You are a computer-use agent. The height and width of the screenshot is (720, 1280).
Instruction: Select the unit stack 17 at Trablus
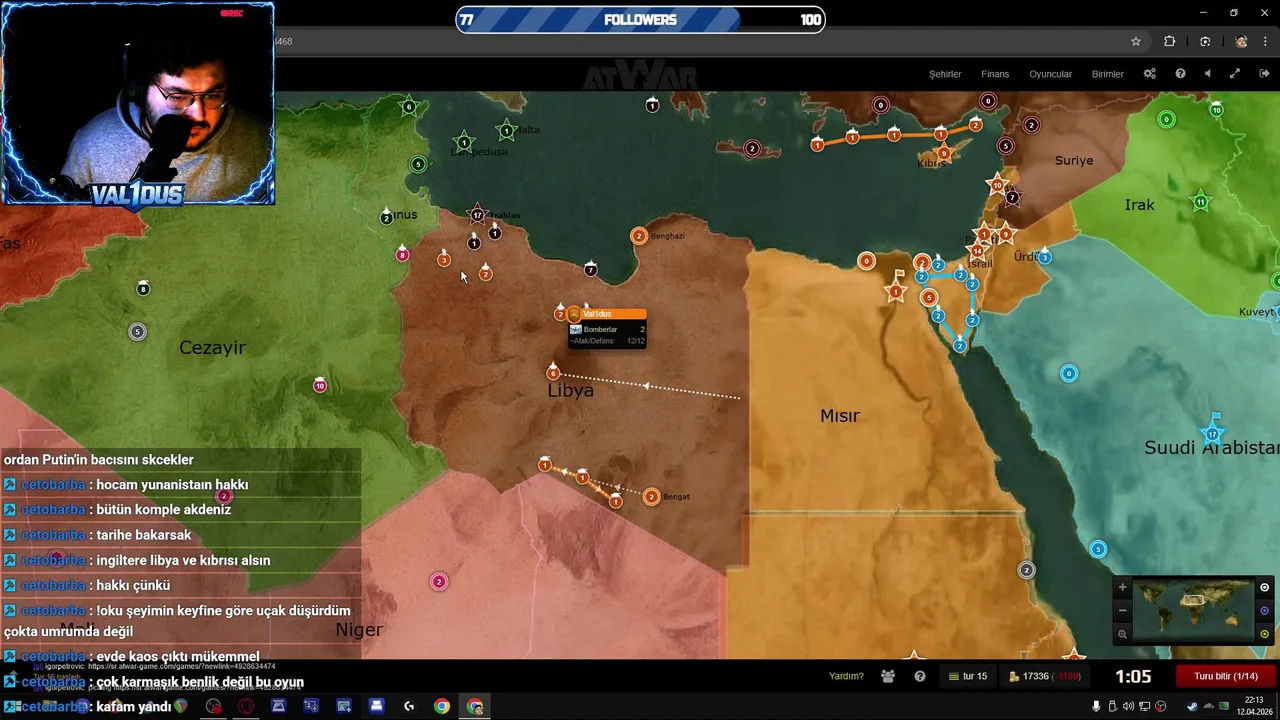tap(478, 215)
